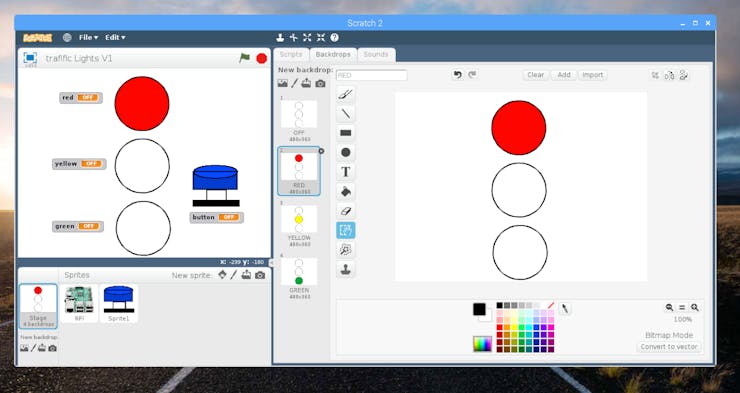This screenshot has height=393, width=740.
Task: Toggle the button variable OFF switch
Action: [x=228, y=217]
